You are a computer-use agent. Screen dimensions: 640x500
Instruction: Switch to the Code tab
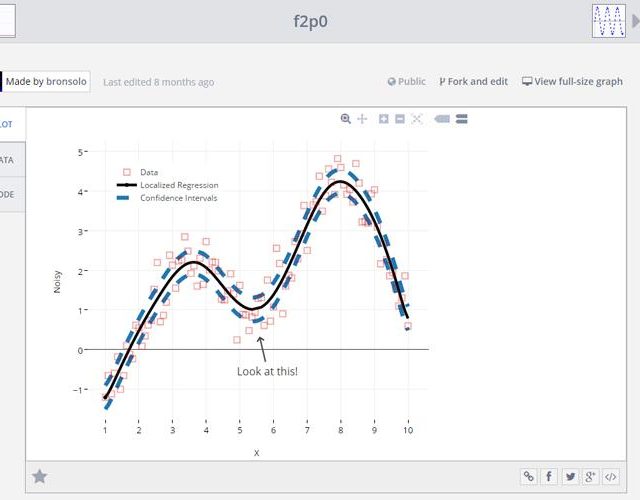[x=12, y=194]
